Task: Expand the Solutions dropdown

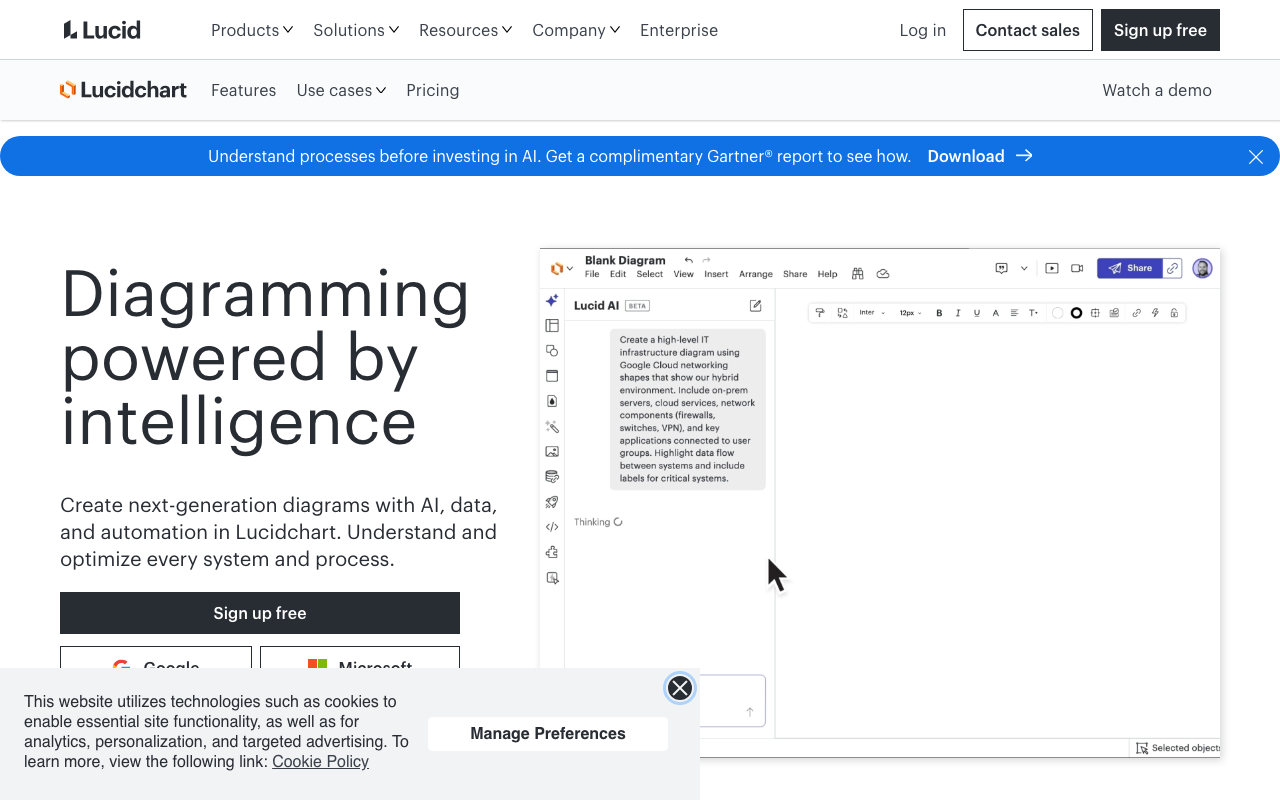Action: pos(356,30)
